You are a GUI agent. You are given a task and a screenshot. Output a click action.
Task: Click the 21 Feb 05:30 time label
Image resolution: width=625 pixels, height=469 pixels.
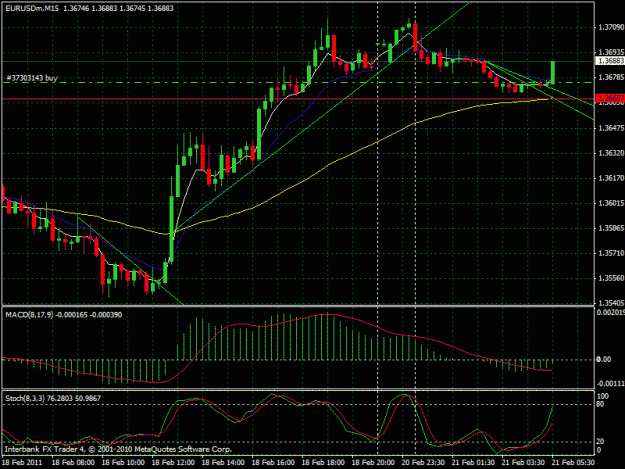coord(573,462)
